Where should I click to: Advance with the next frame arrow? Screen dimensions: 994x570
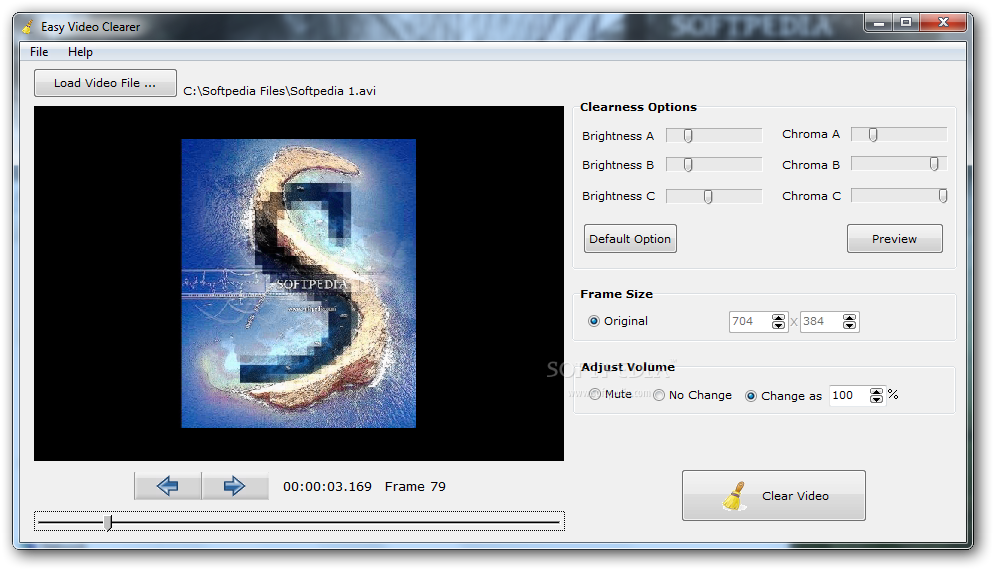point(235,486)
